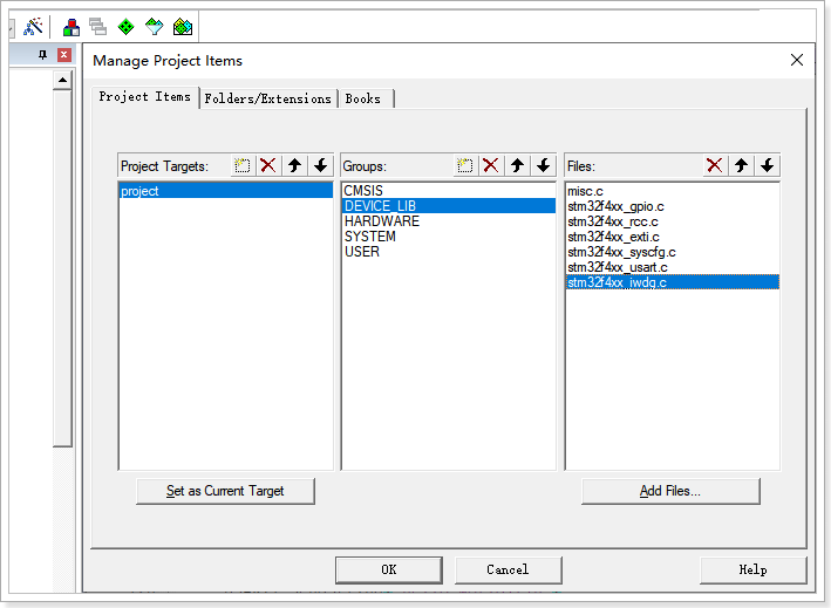
Task: Select the CMSIS group
Action: click(449, 190)
